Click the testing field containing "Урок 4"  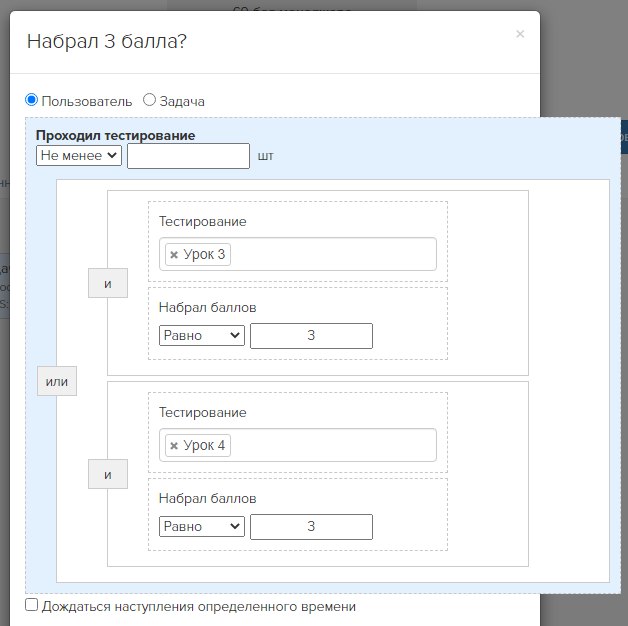coord(298,445)
